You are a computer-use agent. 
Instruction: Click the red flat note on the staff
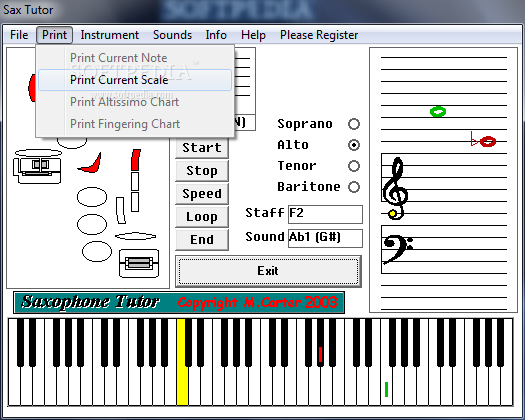coord(488,142)
